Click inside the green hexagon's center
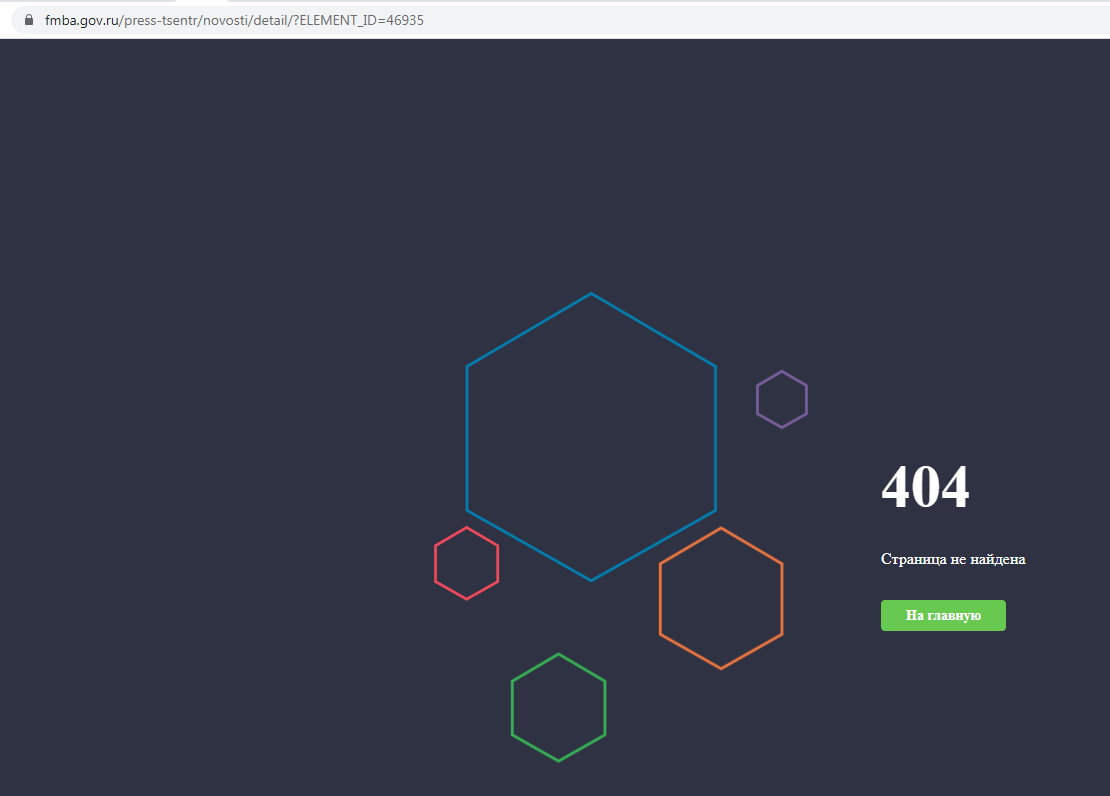Screen dimensions: 1110x796 click(x=559, y=708)
